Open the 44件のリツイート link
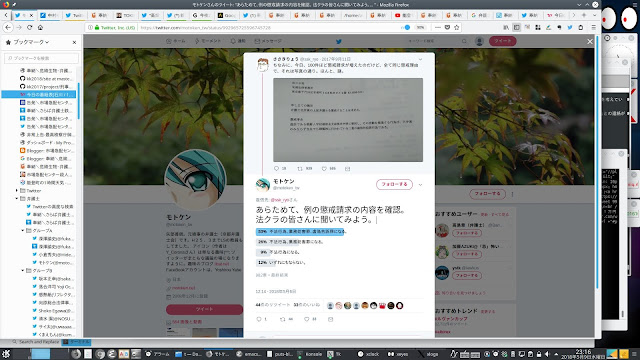640x360 pixels. click(273, 305)
